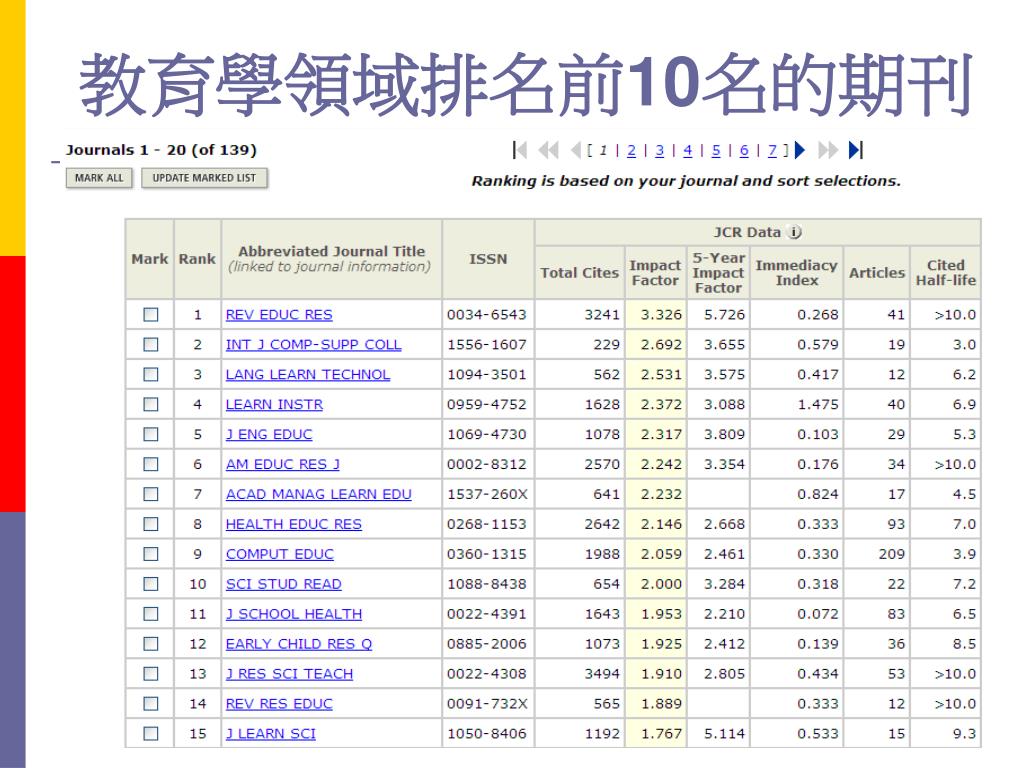This screenshot has height=768, width=1024.
Task: Click total cites value 3494
Action: coord(602,674)
